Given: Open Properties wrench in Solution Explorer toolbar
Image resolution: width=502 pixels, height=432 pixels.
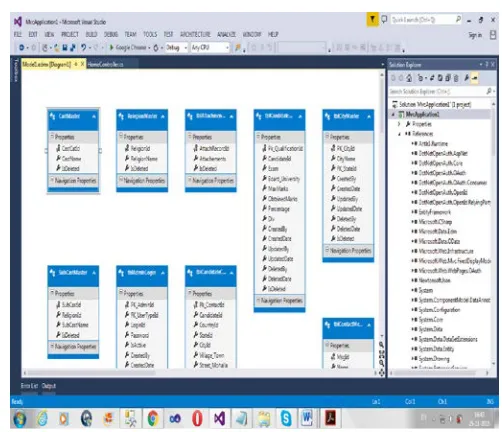Looking at the screenshot, I should (467, 78).
